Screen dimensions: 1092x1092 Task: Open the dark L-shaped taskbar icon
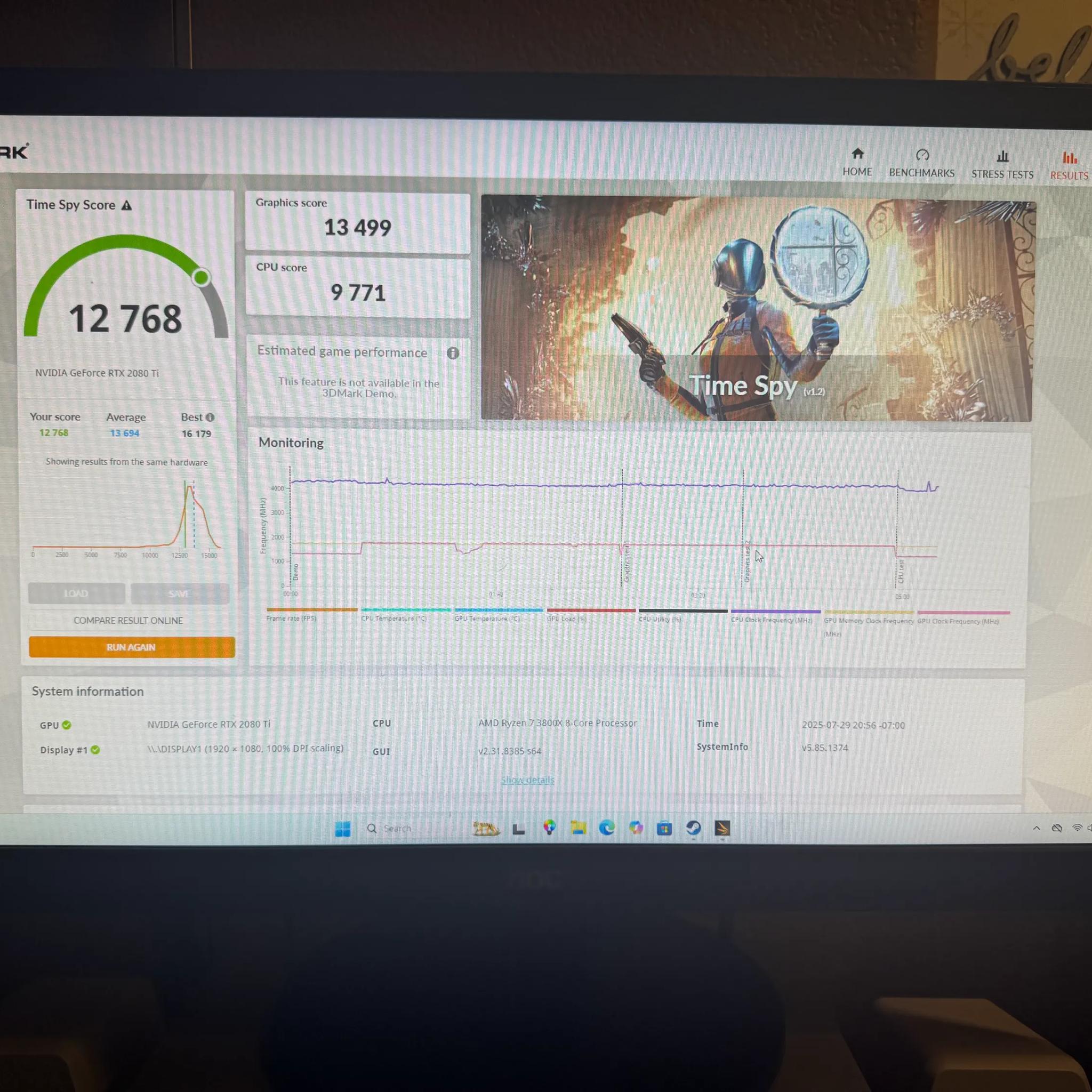tap(518, 829)
